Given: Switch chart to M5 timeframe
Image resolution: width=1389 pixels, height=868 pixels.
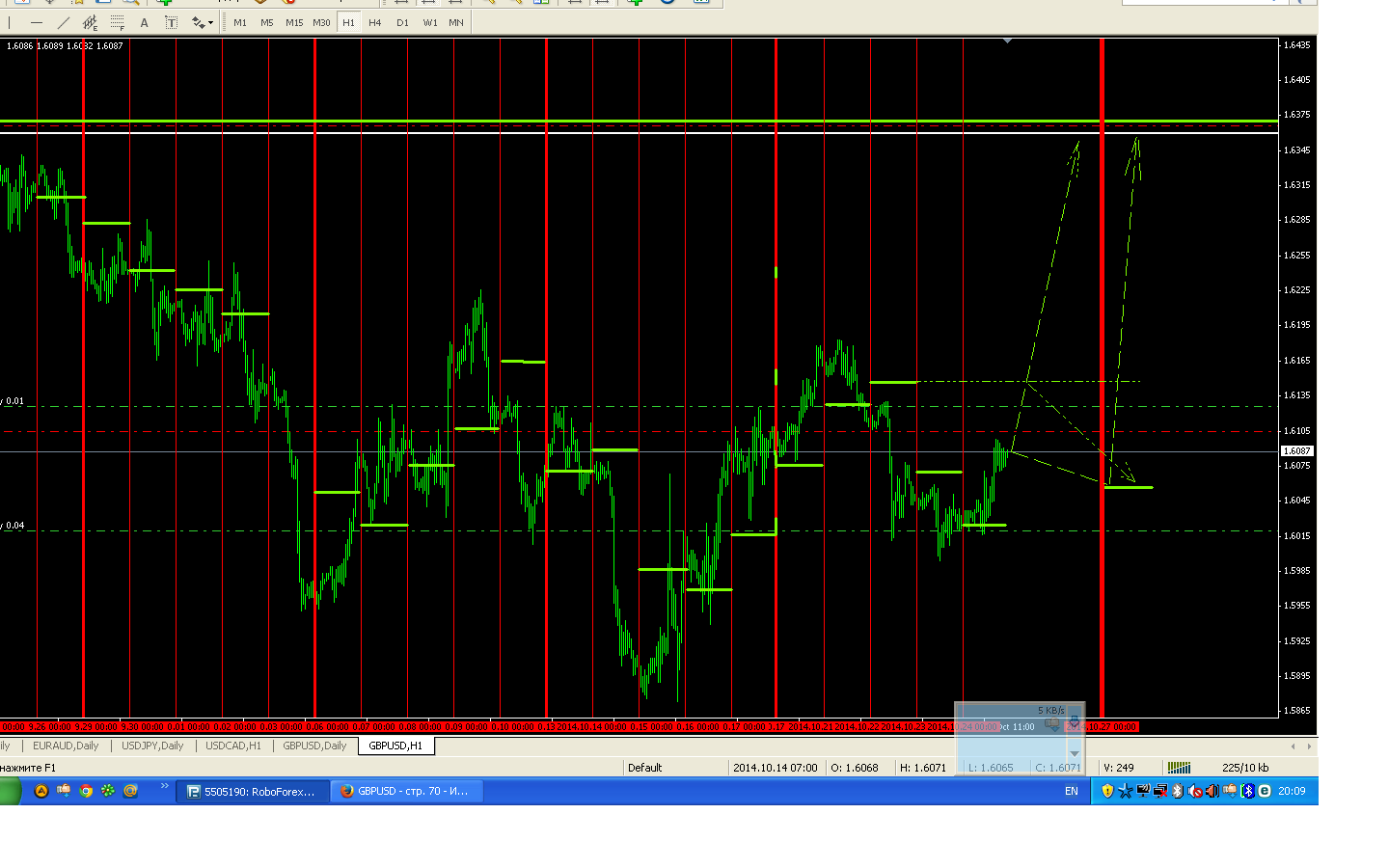Looking at the screenshot, I should [267, 22].
